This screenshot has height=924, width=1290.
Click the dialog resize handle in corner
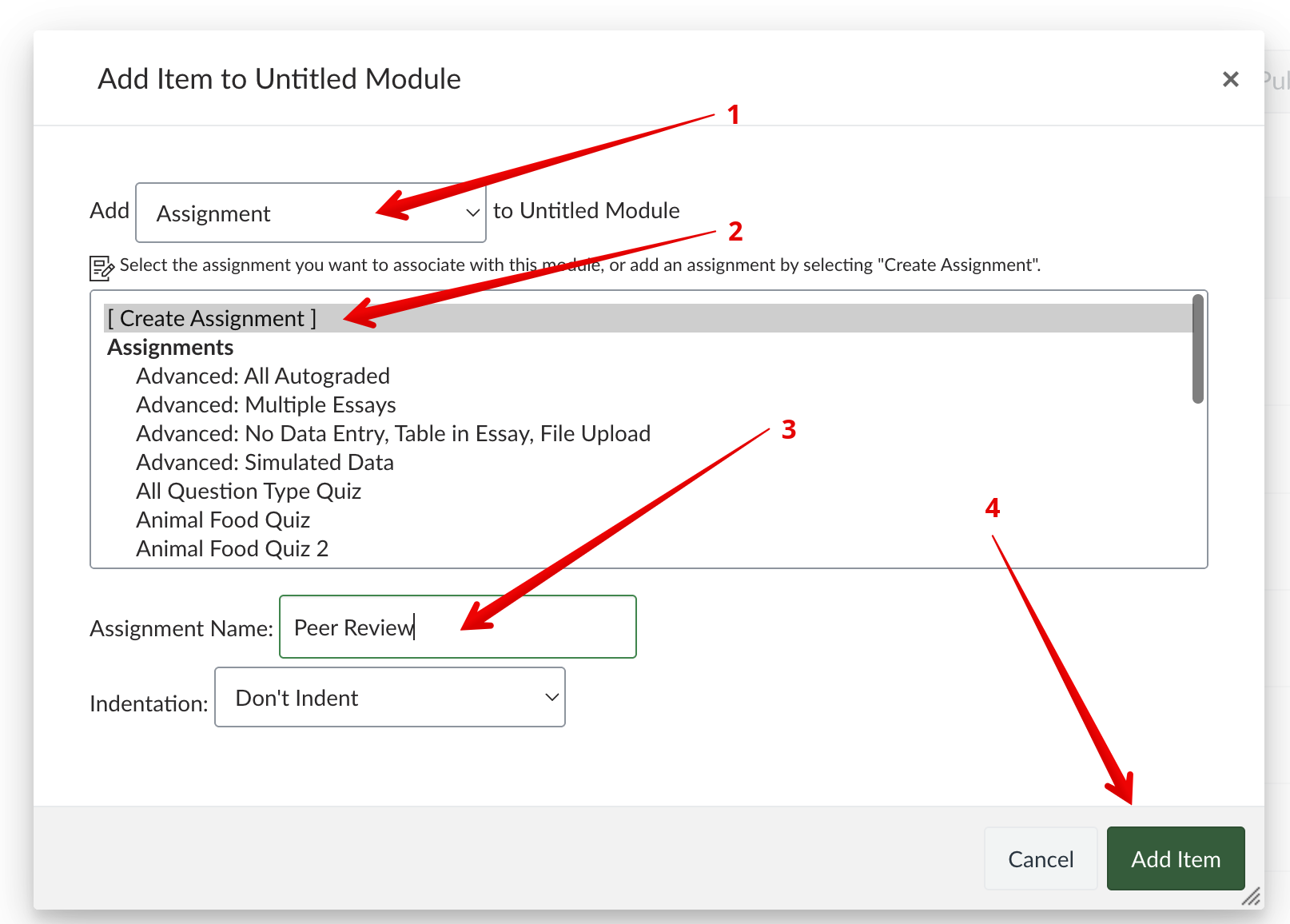pyautogui.click(x=1252, y=897)
